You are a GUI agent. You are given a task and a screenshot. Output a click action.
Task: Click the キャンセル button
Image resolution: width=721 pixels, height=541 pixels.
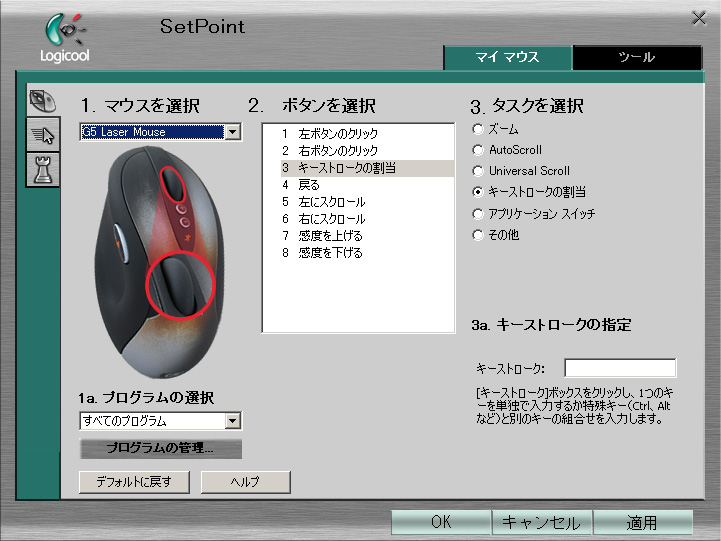click(x=541, y=522)
